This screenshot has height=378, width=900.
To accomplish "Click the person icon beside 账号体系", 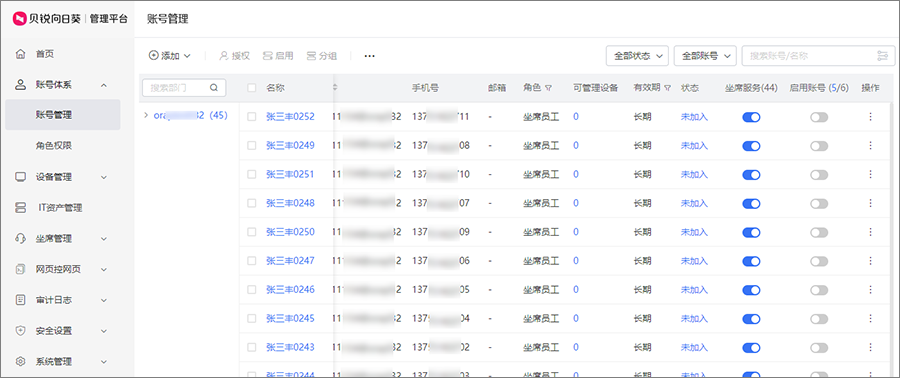I will pyautogui.click(x=21, y=85).
